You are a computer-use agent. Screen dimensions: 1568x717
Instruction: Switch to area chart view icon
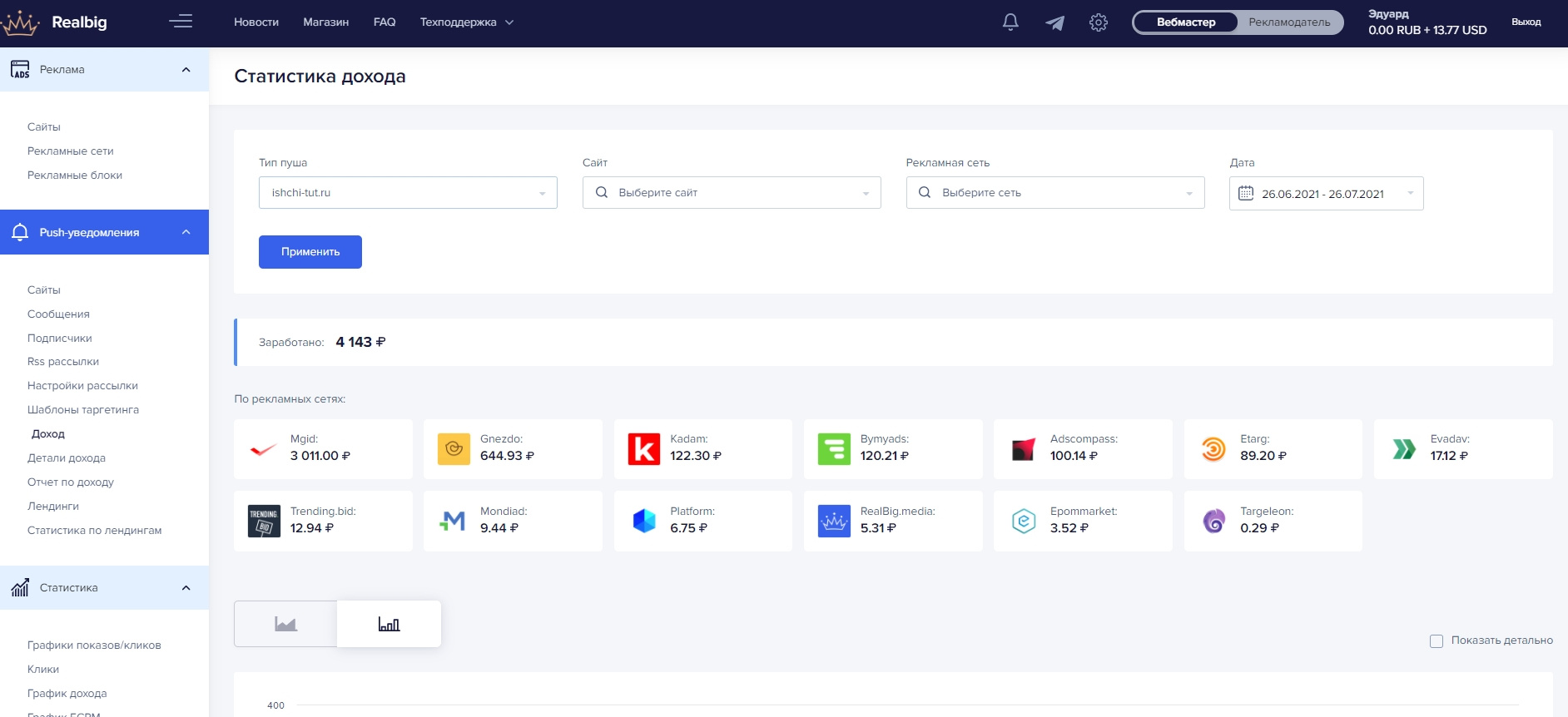tap(285, 624)
